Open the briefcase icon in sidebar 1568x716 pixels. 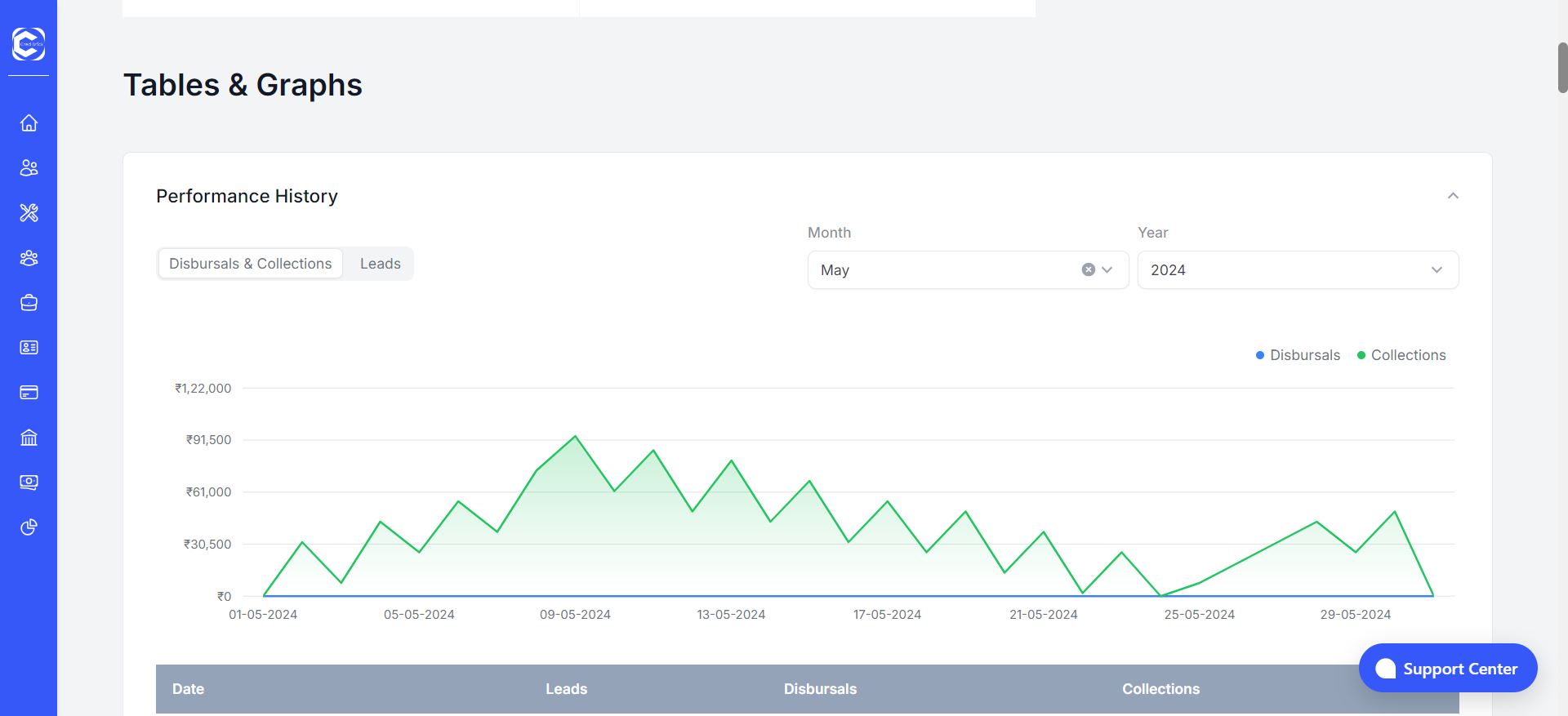pyautogui.click(x=29, y=303)
